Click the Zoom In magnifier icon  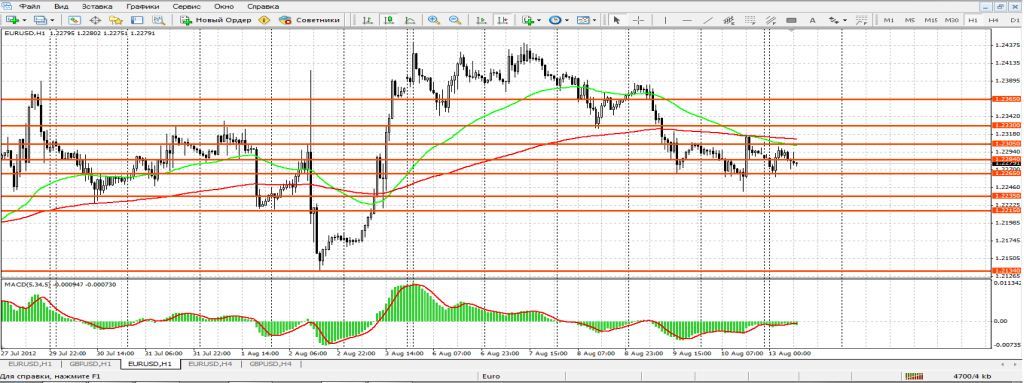(434, 20)
